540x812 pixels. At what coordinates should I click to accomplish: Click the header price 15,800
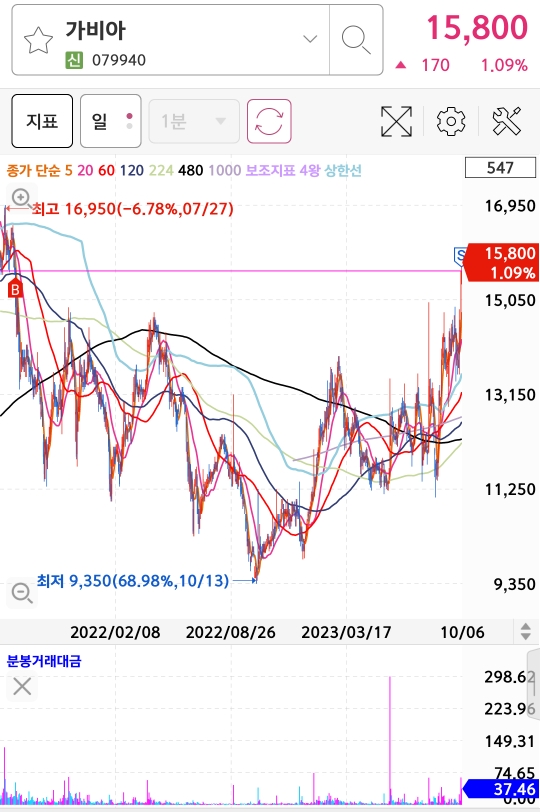(x=477, y=27)
